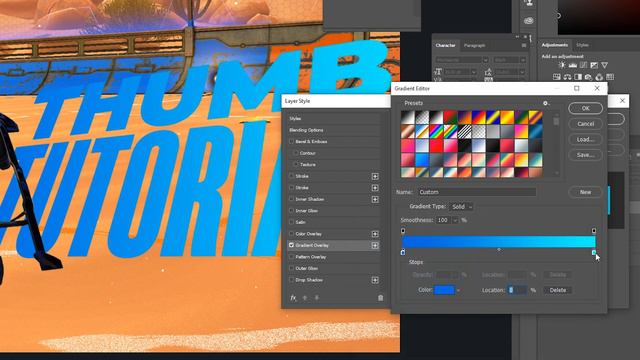The image size is (640, 360).
Task: Add another Drop Shadow with plus icon
Action: [375, 280]
